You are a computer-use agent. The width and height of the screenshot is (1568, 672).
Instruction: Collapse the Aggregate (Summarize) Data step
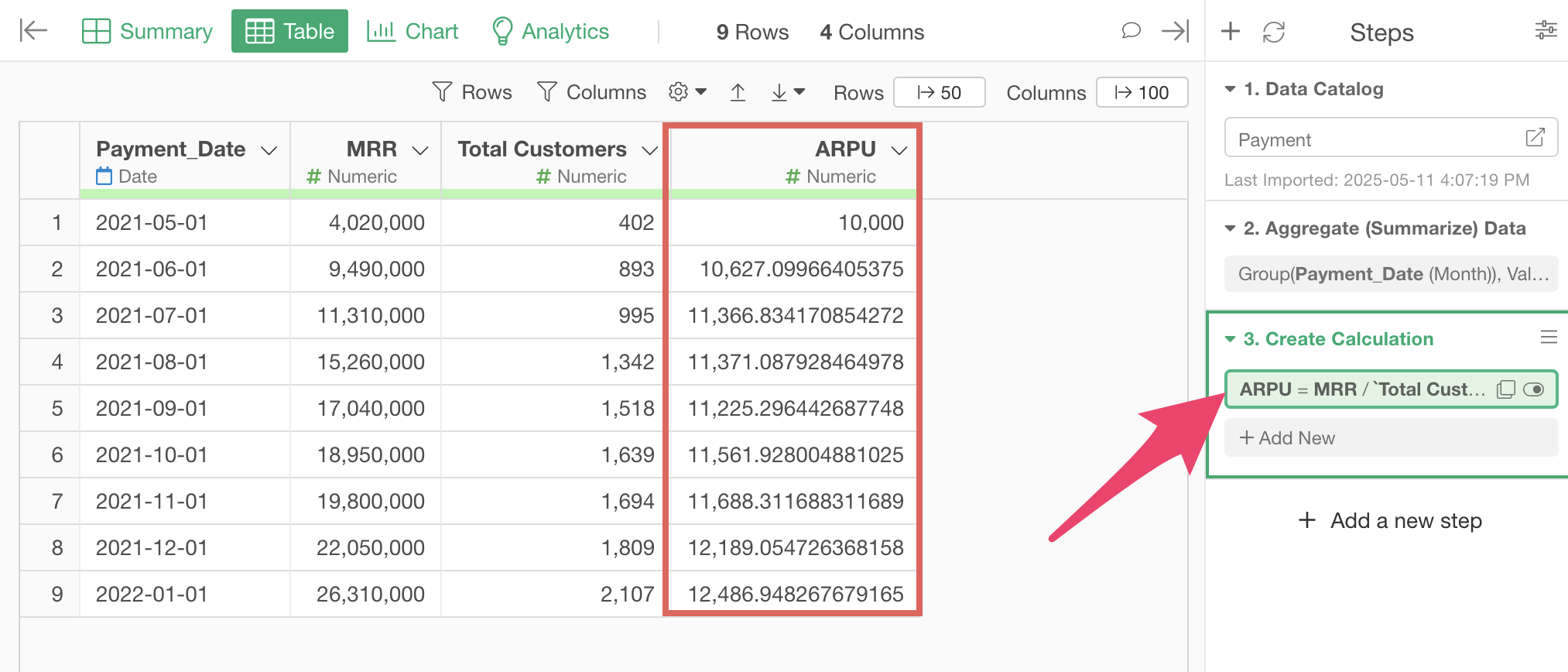1230,229
